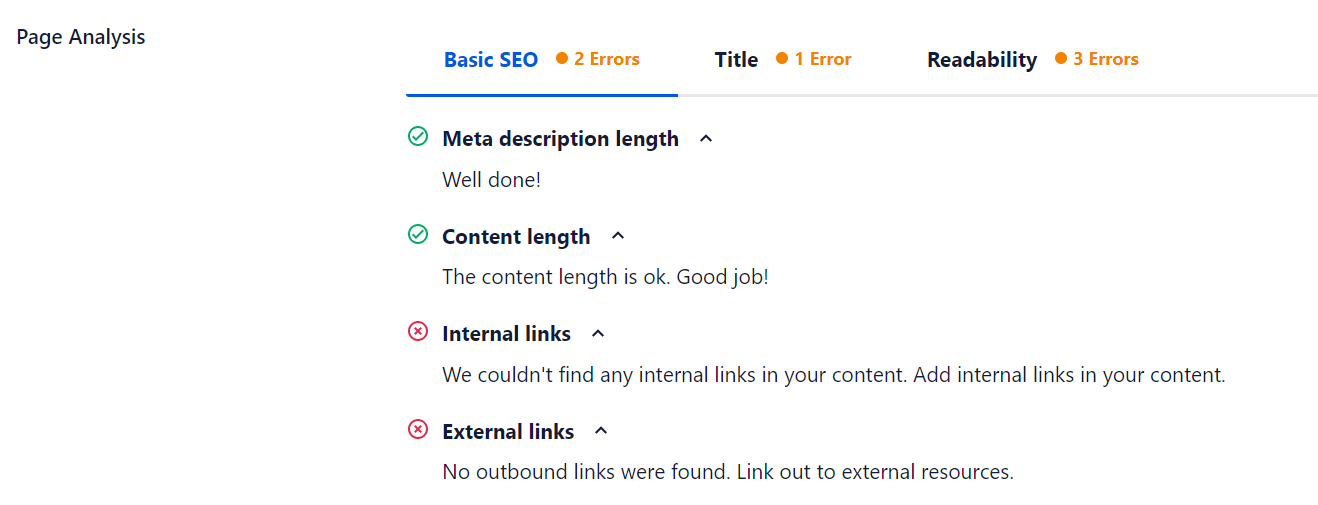Click red error icon beside Internal links
The image size is (1318, 505).
(418, 332)
